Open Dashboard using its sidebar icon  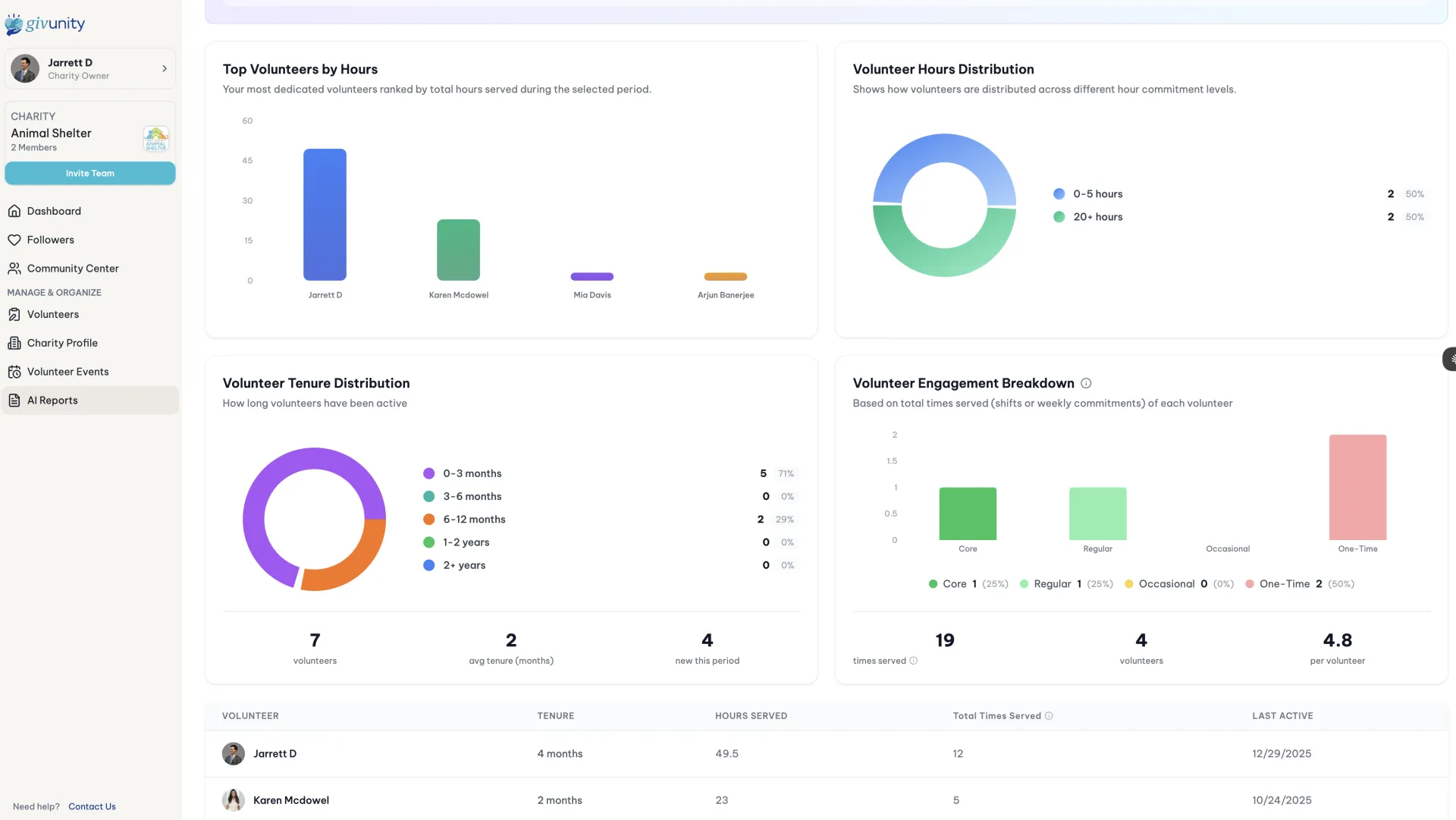pyautogui.click(x=15, y=211)
